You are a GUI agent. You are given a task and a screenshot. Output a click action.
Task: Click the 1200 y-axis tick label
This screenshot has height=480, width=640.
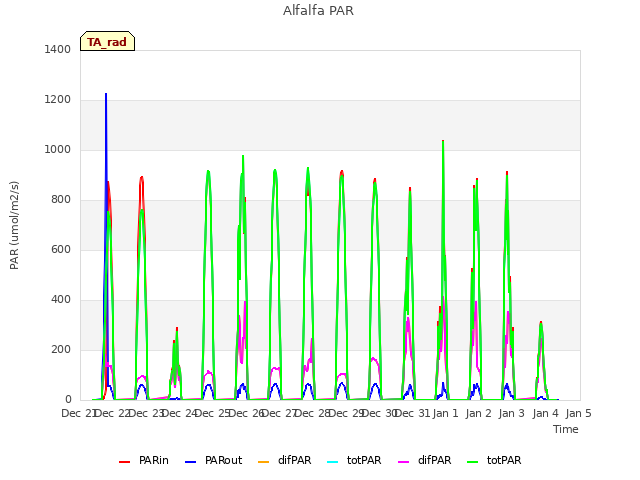58,100
